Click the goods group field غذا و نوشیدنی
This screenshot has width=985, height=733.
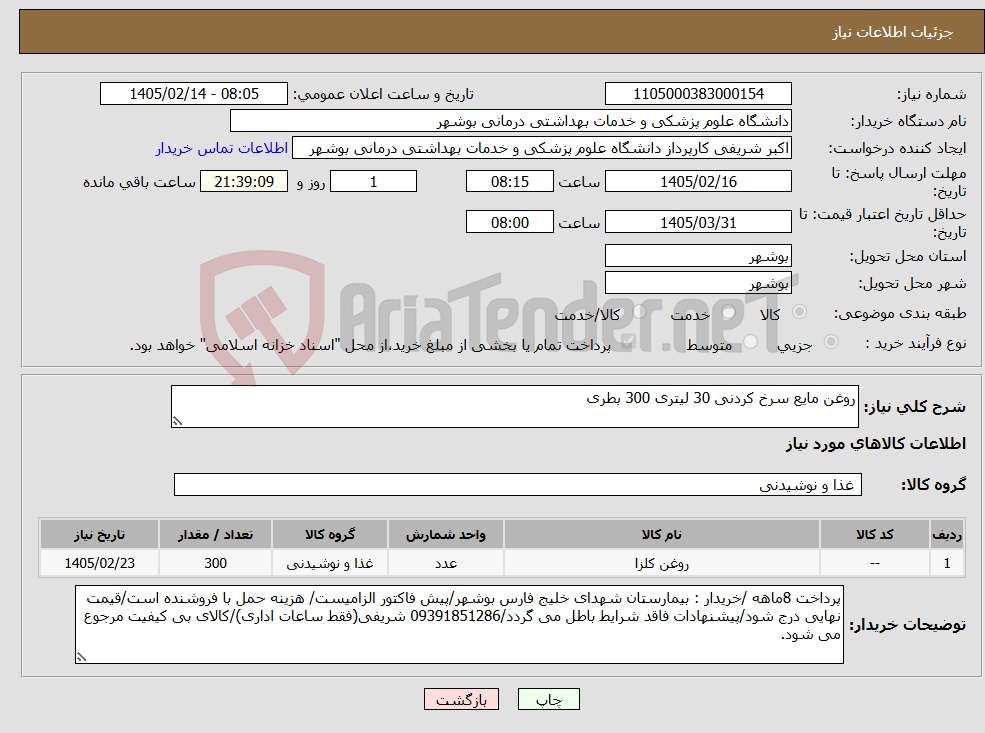tap(518, 485)
